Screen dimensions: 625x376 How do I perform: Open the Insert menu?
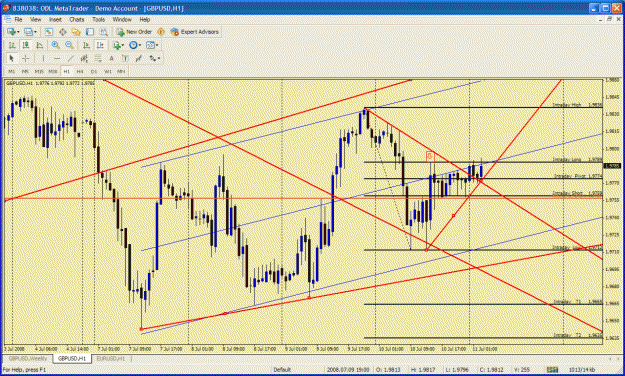(x=55, y=19)
